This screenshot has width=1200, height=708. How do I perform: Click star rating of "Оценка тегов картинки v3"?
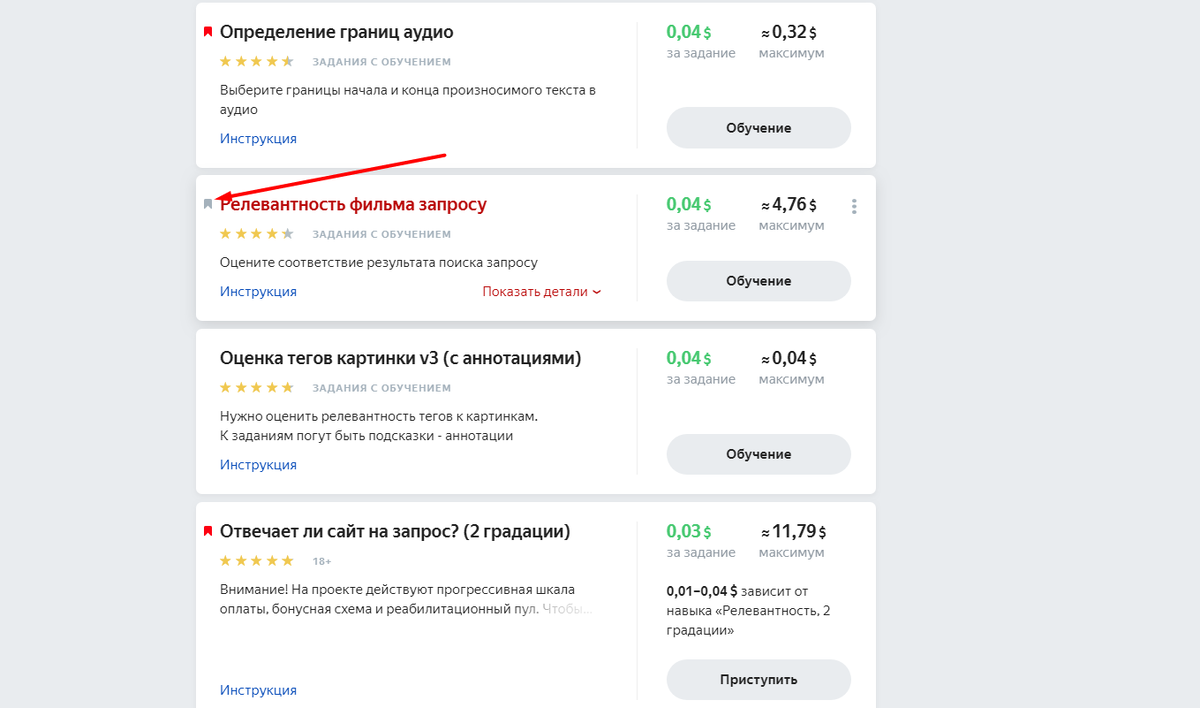(256, 388)
